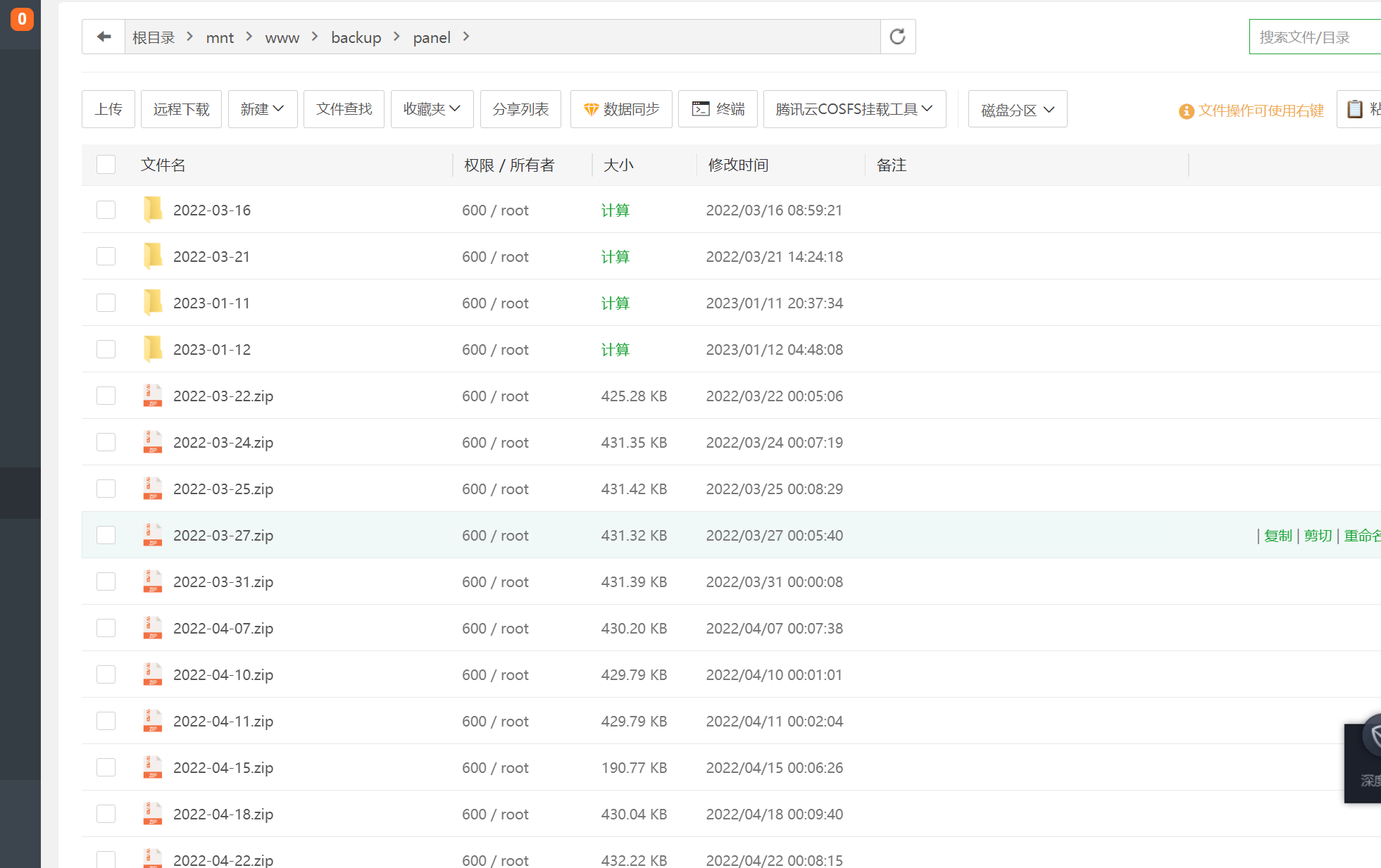Click the folder icon of 2022-03-16
Image resolution: width=1381 pixels, height=868 pixels.
point(153,210)
